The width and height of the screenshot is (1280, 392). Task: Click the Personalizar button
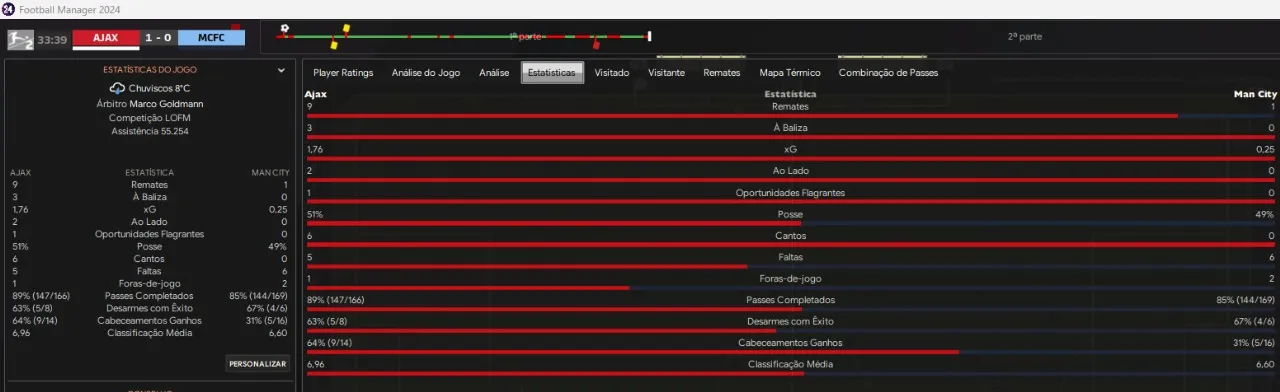tap(258, 363)
